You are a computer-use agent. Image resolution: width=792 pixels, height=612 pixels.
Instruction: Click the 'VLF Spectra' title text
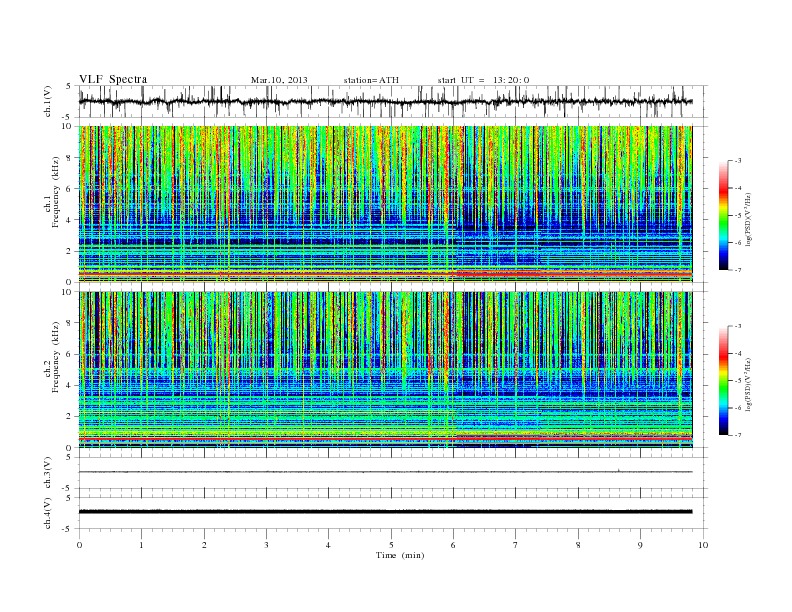click(x=113, y=79)
